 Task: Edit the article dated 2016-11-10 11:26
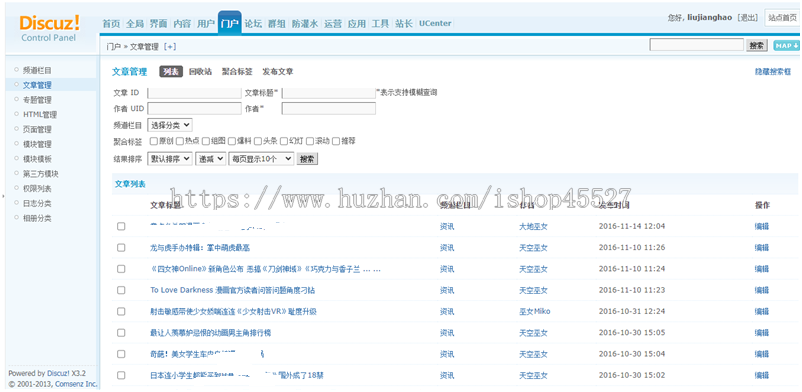pyautogui.click(x=762, y=248)
